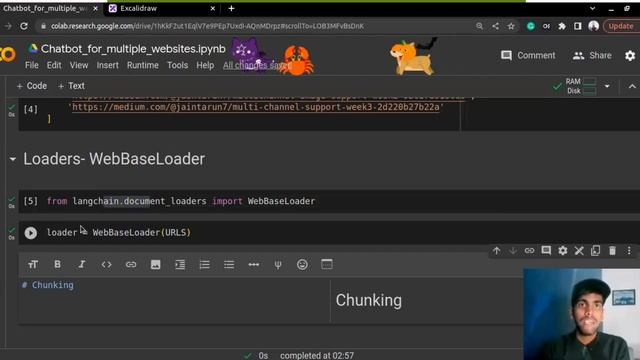Run the loader WebBaseLoader cell
Image resolution: width=640 pixels, height=360 pixels.
pos(31,233)
